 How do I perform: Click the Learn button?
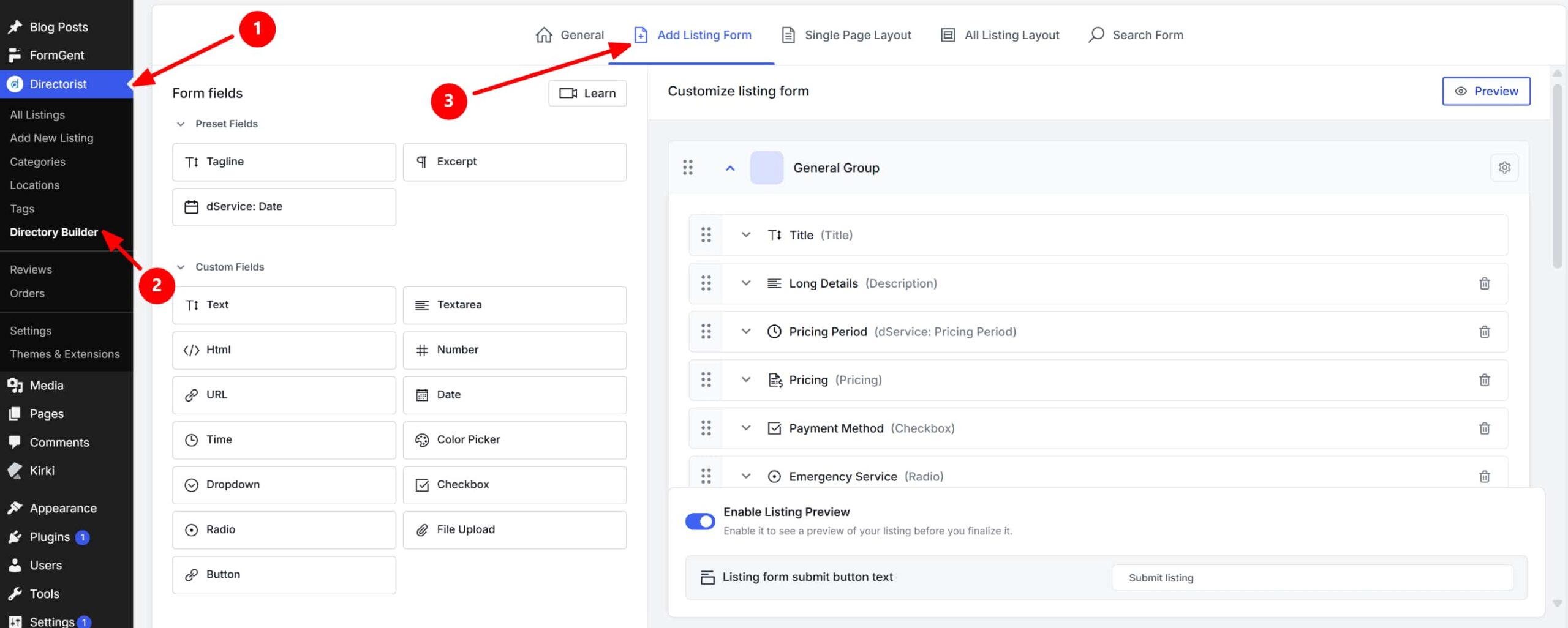587,93
